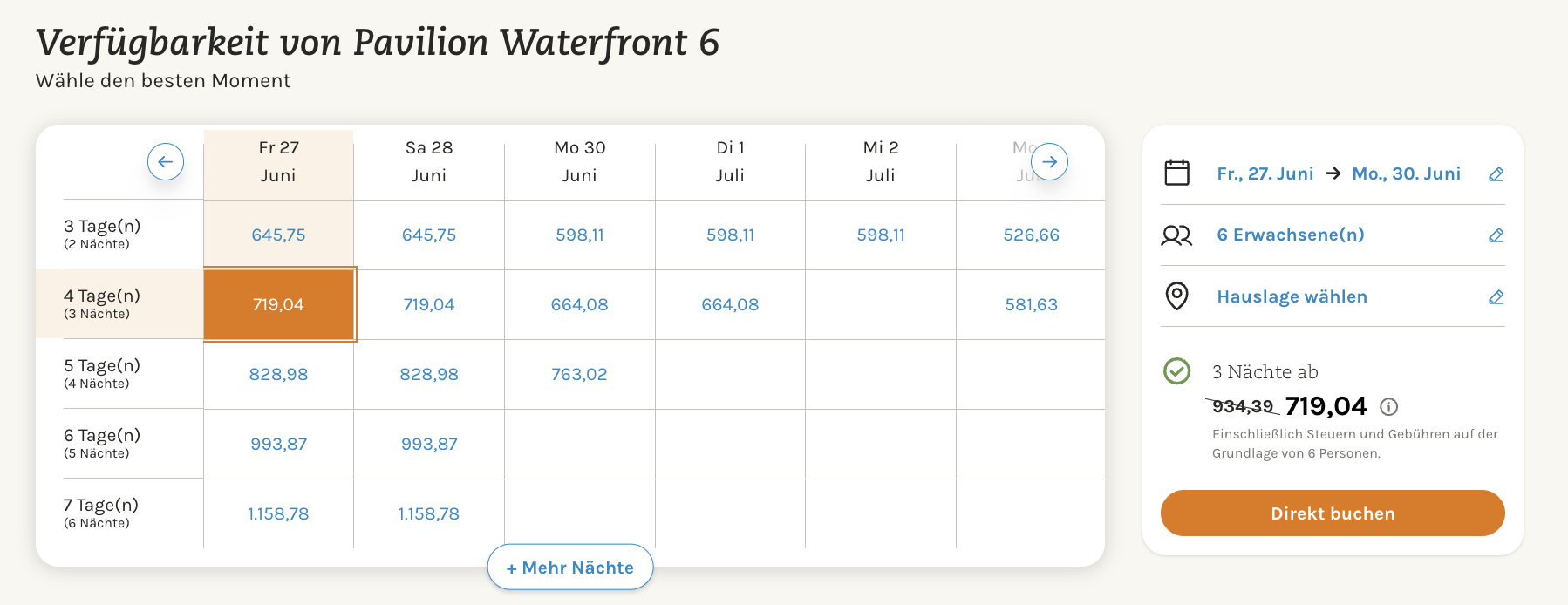Open the 6 Erwachsene(n) guest selector
Screen dimensions: 1568x605
pos(1291,235)
